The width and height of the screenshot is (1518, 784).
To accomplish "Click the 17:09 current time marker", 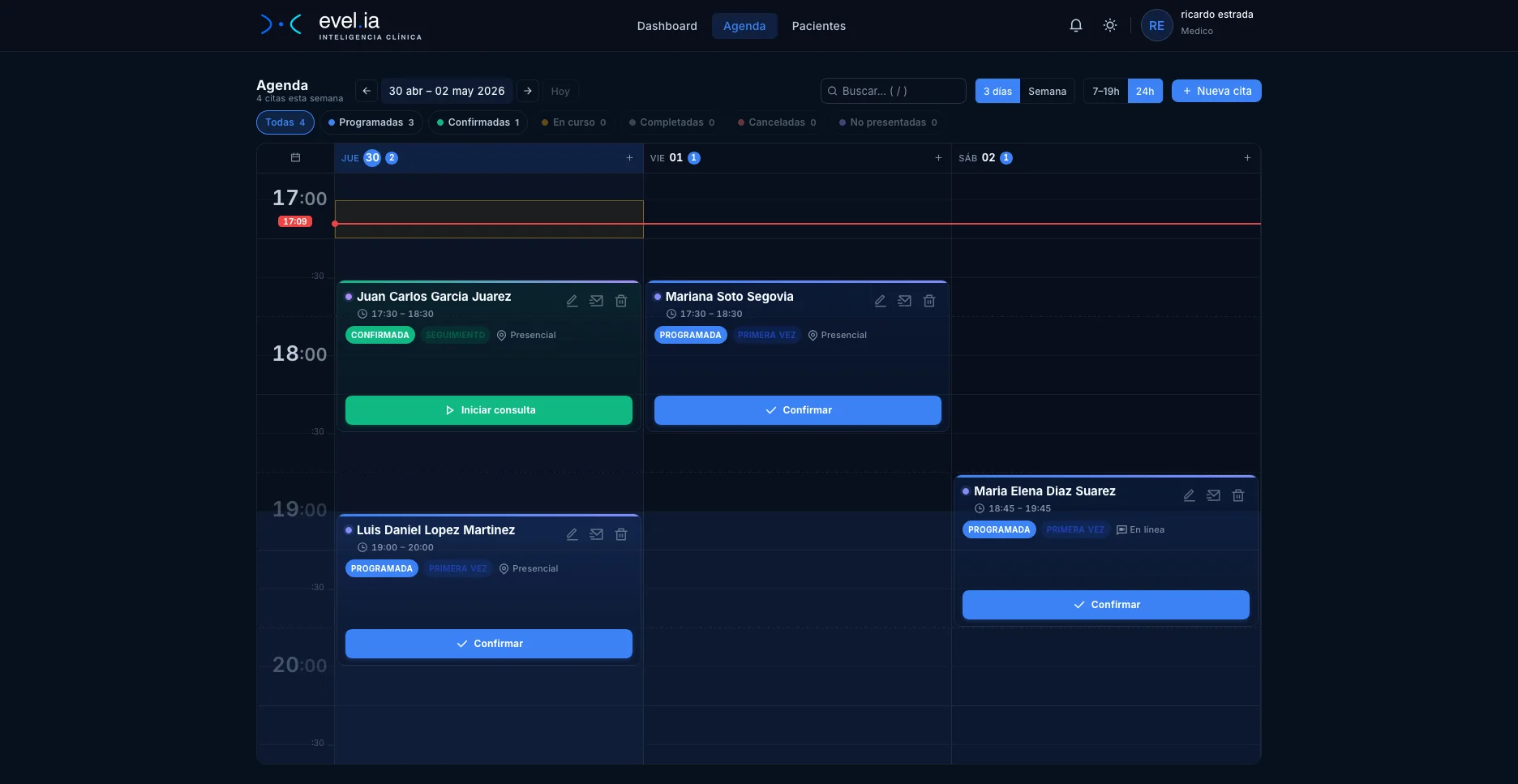I will (295, 221).
